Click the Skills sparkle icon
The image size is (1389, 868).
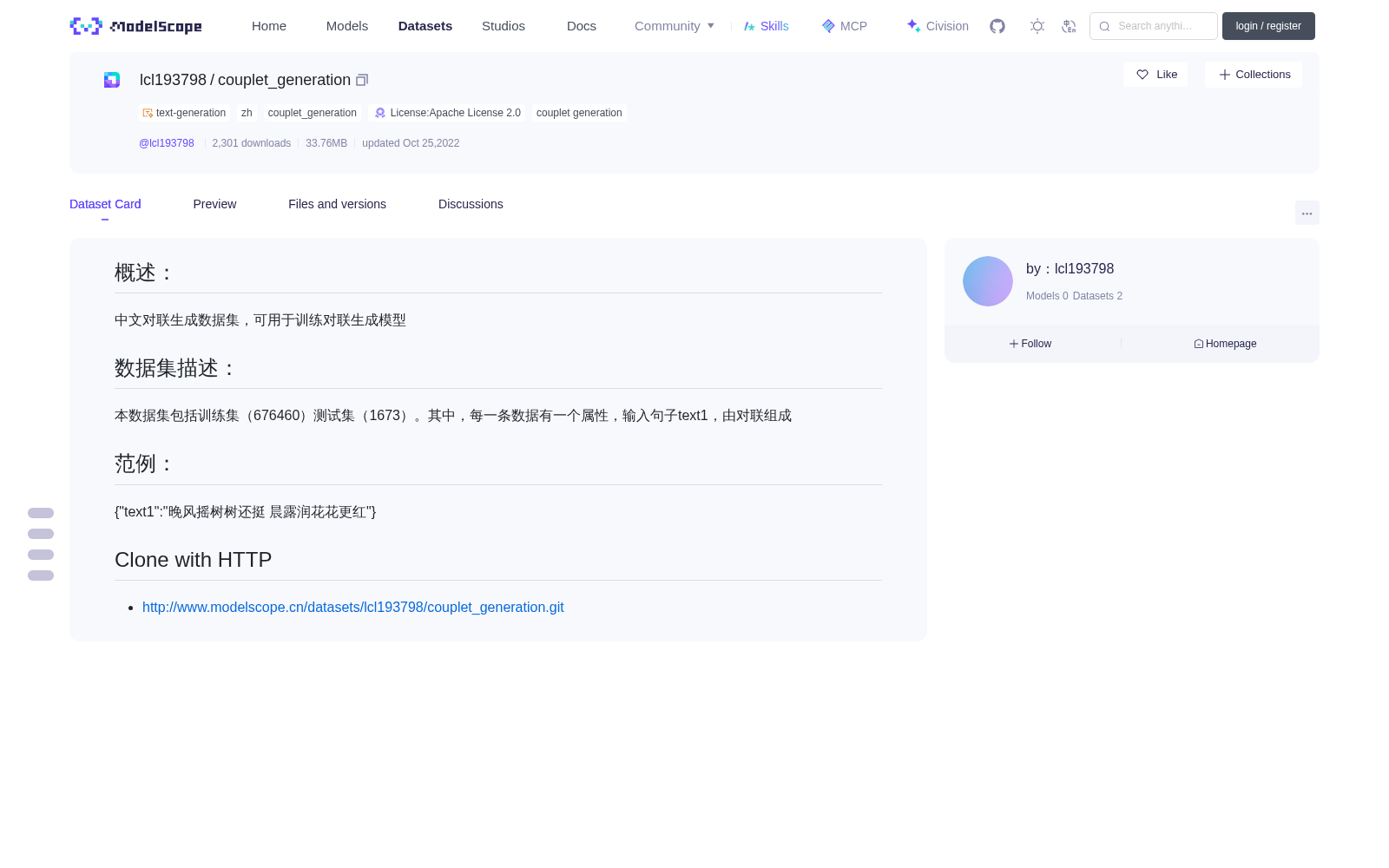point(749,26)
